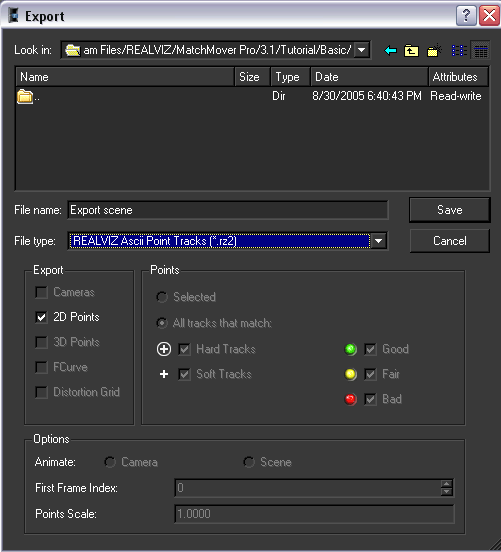Sort files by Name column header
This screenshot has height=552, width=501.
coord(125,77)
